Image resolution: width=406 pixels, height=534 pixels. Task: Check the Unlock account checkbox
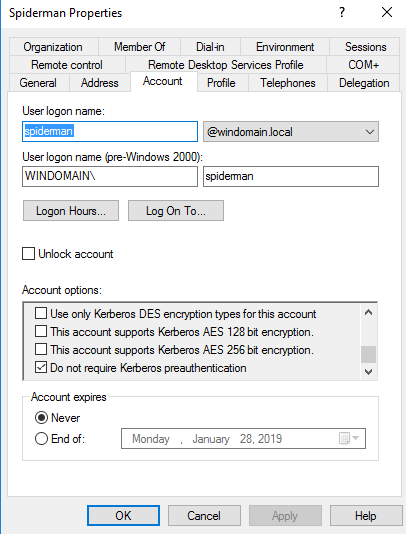pos(28,254)
